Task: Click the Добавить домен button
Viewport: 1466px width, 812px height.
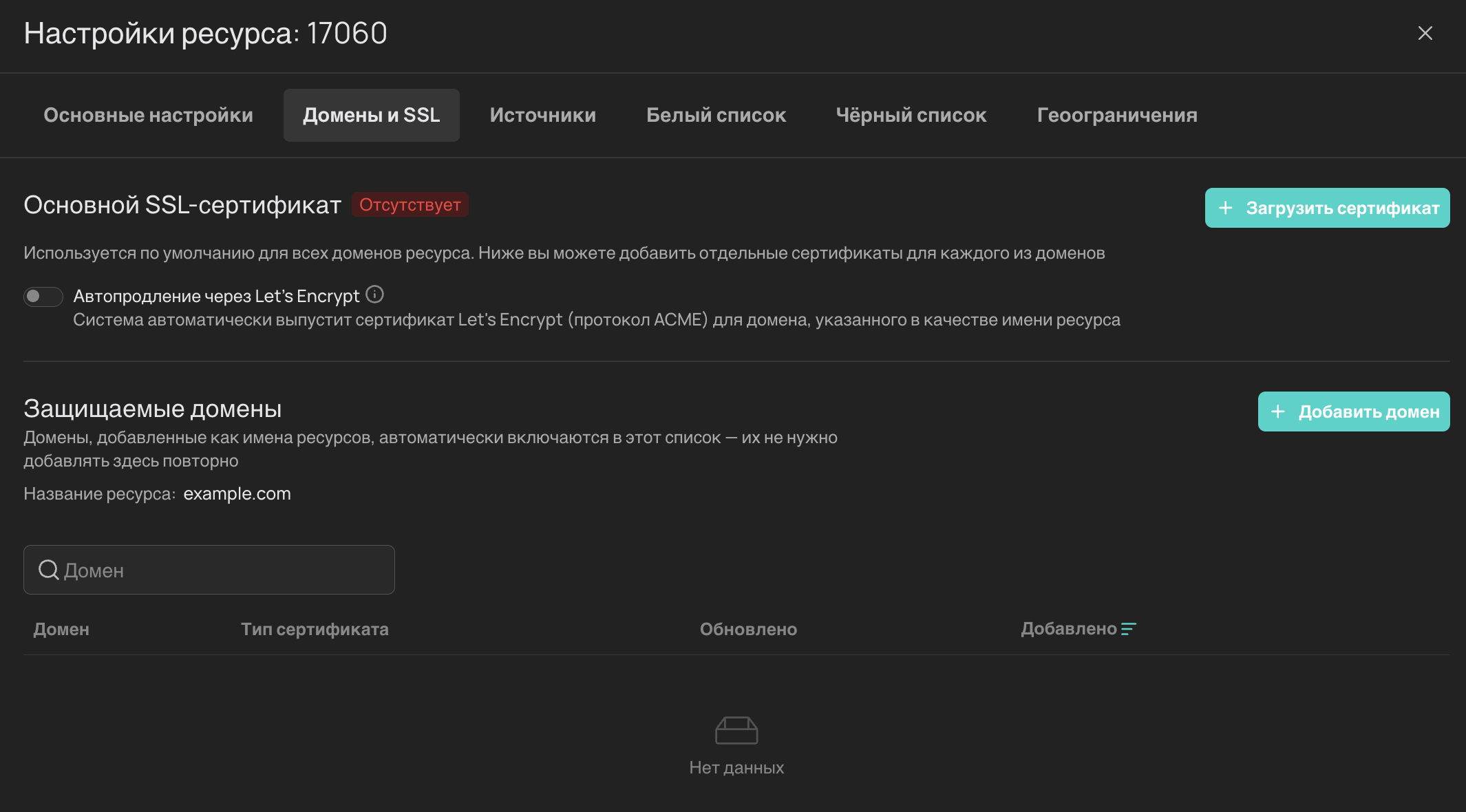Action: click(1354, 412)
